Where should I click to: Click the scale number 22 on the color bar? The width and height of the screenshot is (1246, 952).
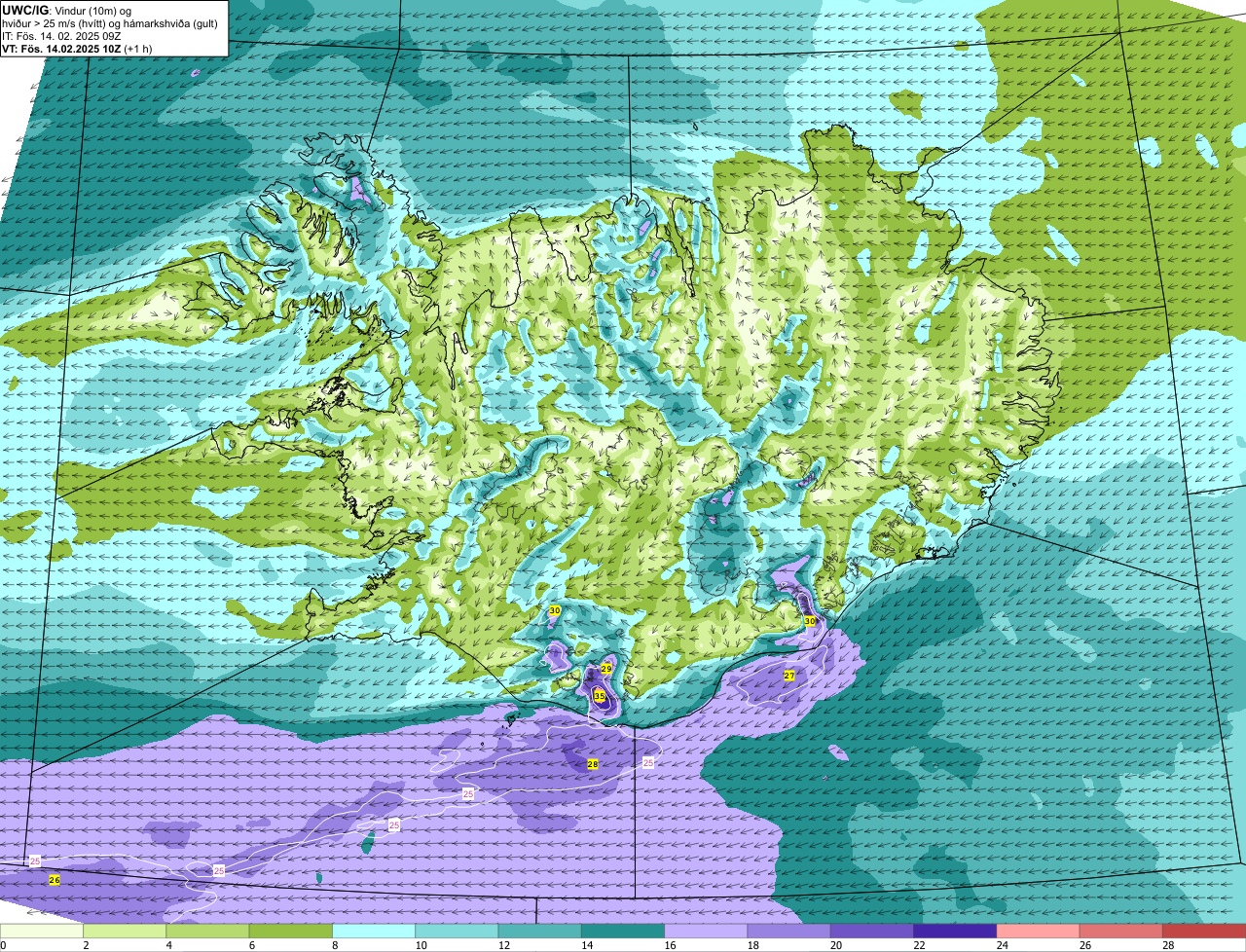917,945
